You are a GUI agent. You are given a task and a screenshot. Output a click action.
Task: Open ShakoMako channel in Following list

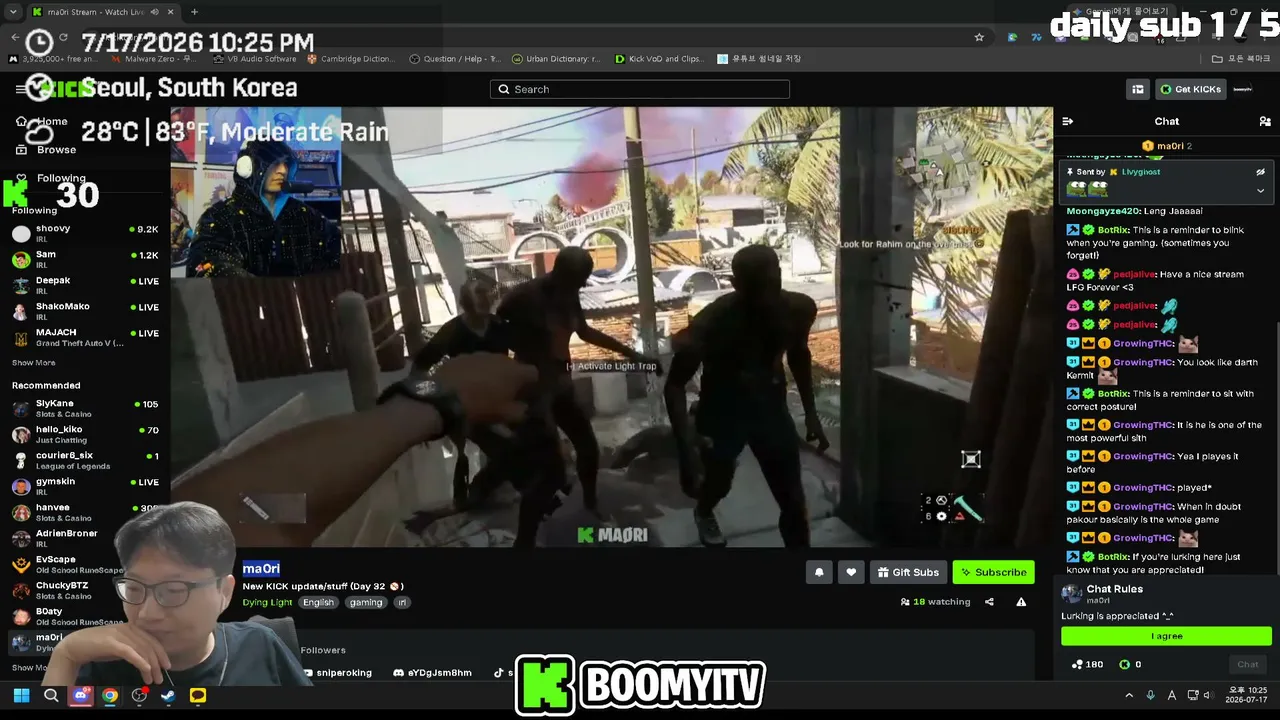tap(85, 310)
